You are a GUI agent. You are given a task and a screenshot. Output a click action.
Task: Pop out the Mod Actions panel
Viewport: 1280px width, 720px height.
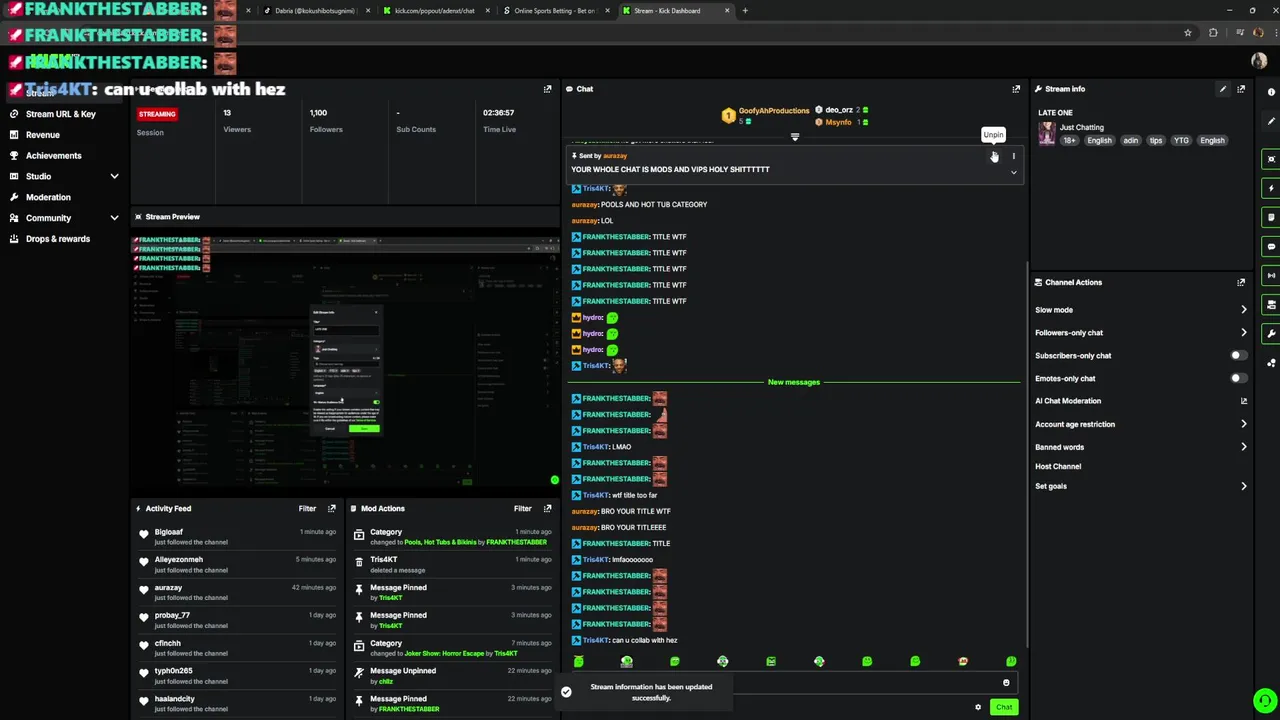tap(547, 508)
